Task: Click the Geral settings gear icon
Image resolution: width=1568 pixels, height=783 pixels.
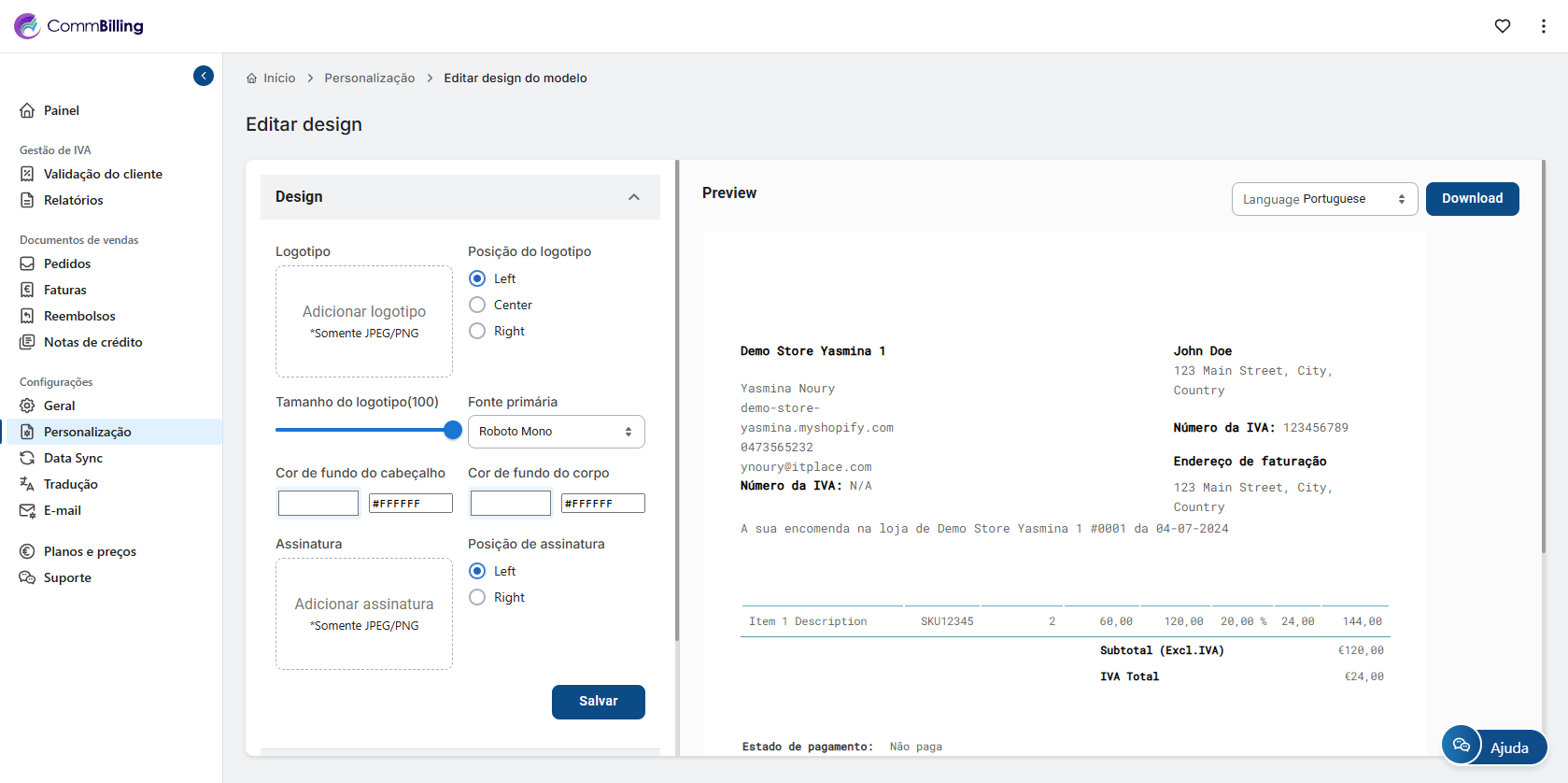Action: pyautogui.click(x=27, y=406)
